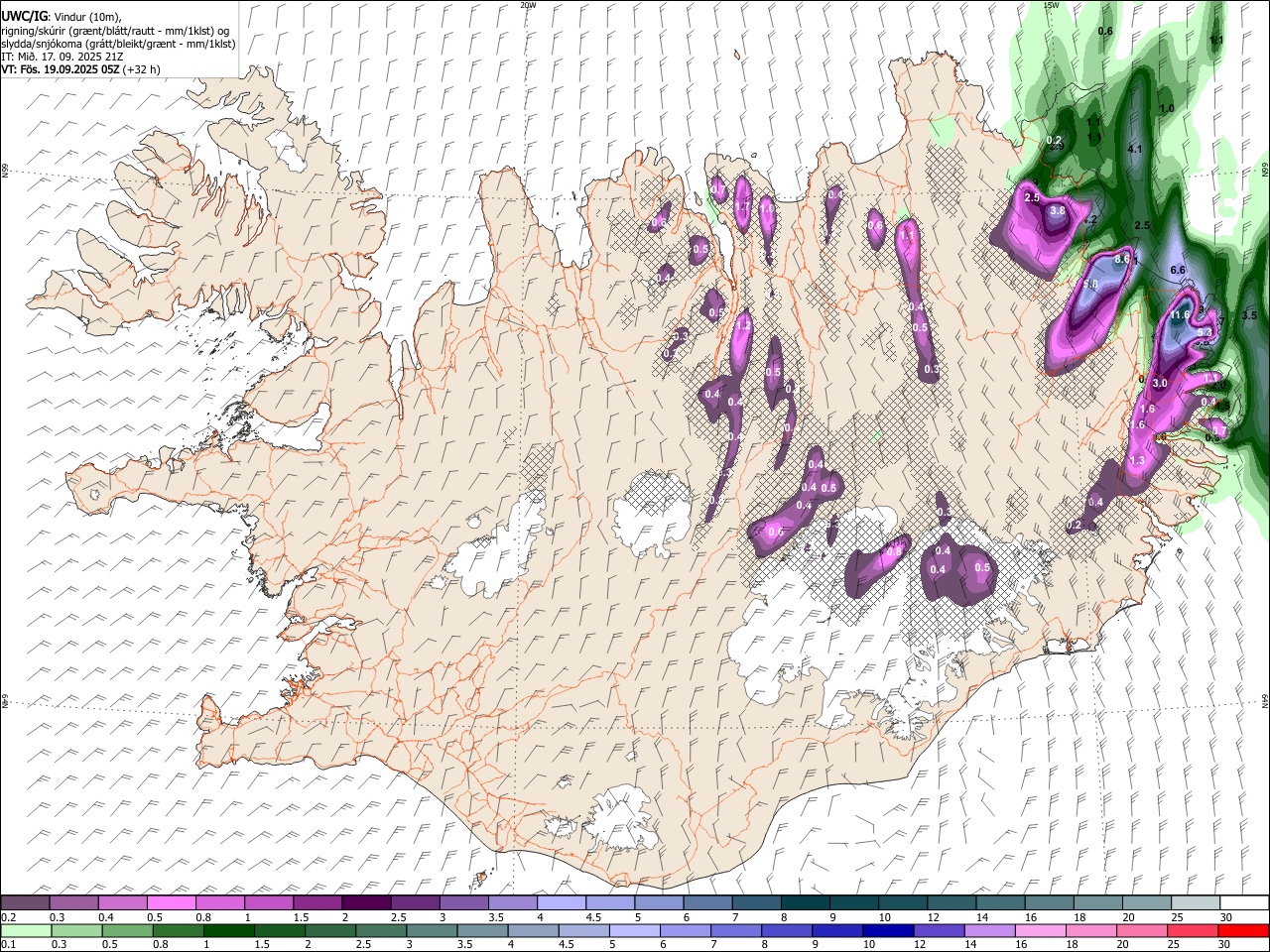The width and height of the screenshot is (1270, 952).
Task: Click lower legend swatch between 4.5 and 5
Action: coord(582,931)
